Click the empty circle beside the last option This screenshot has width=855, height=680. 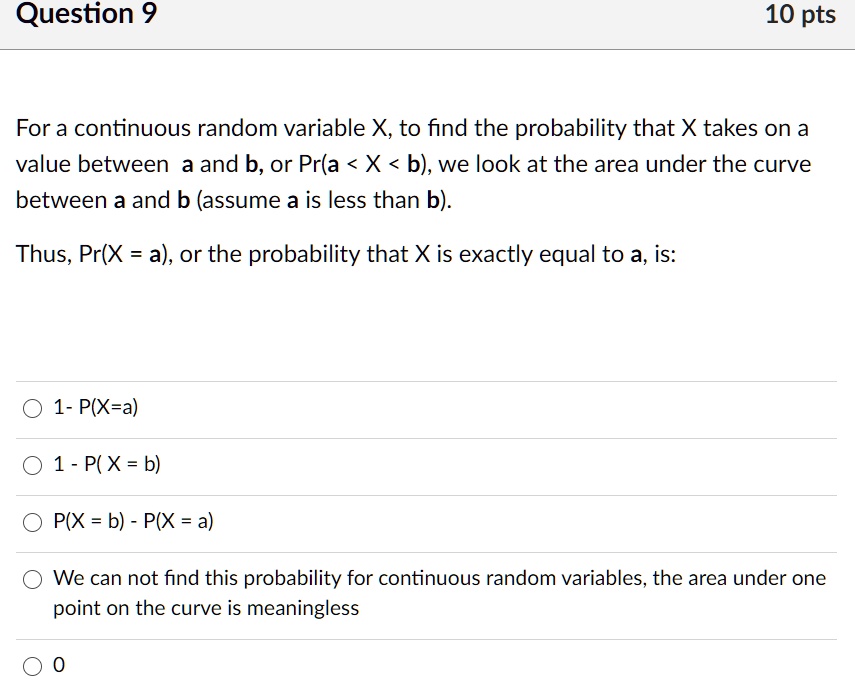pyautogui.click(x=31, y=662)
